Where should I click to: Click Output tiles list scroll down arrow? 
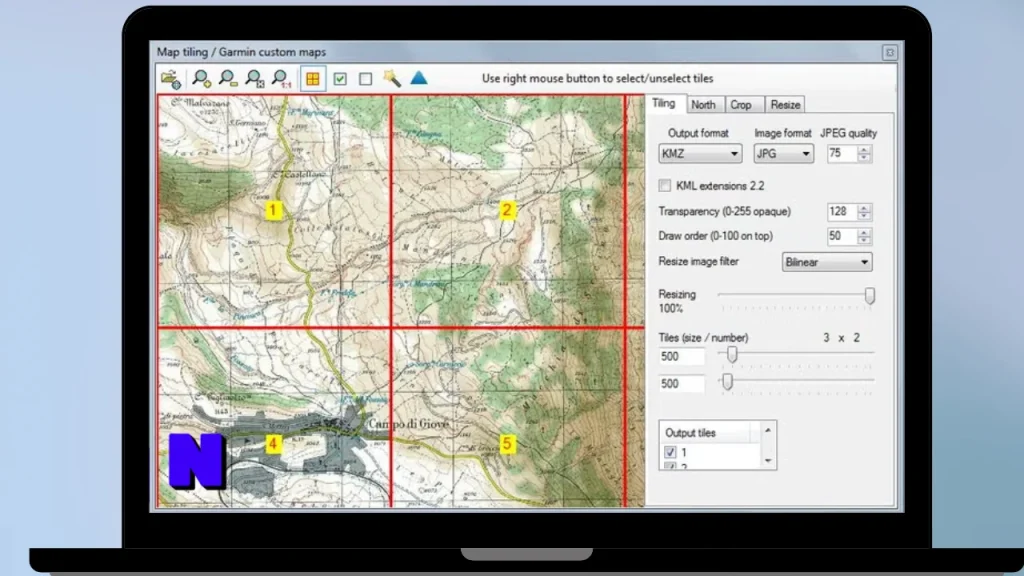click(x=768, y=461)
